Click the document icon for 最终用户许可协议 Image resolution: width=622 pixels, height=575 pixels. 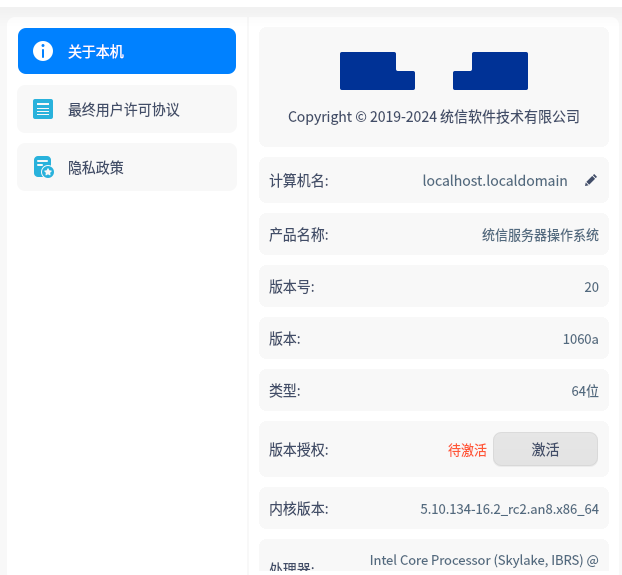tap(43, 109)
